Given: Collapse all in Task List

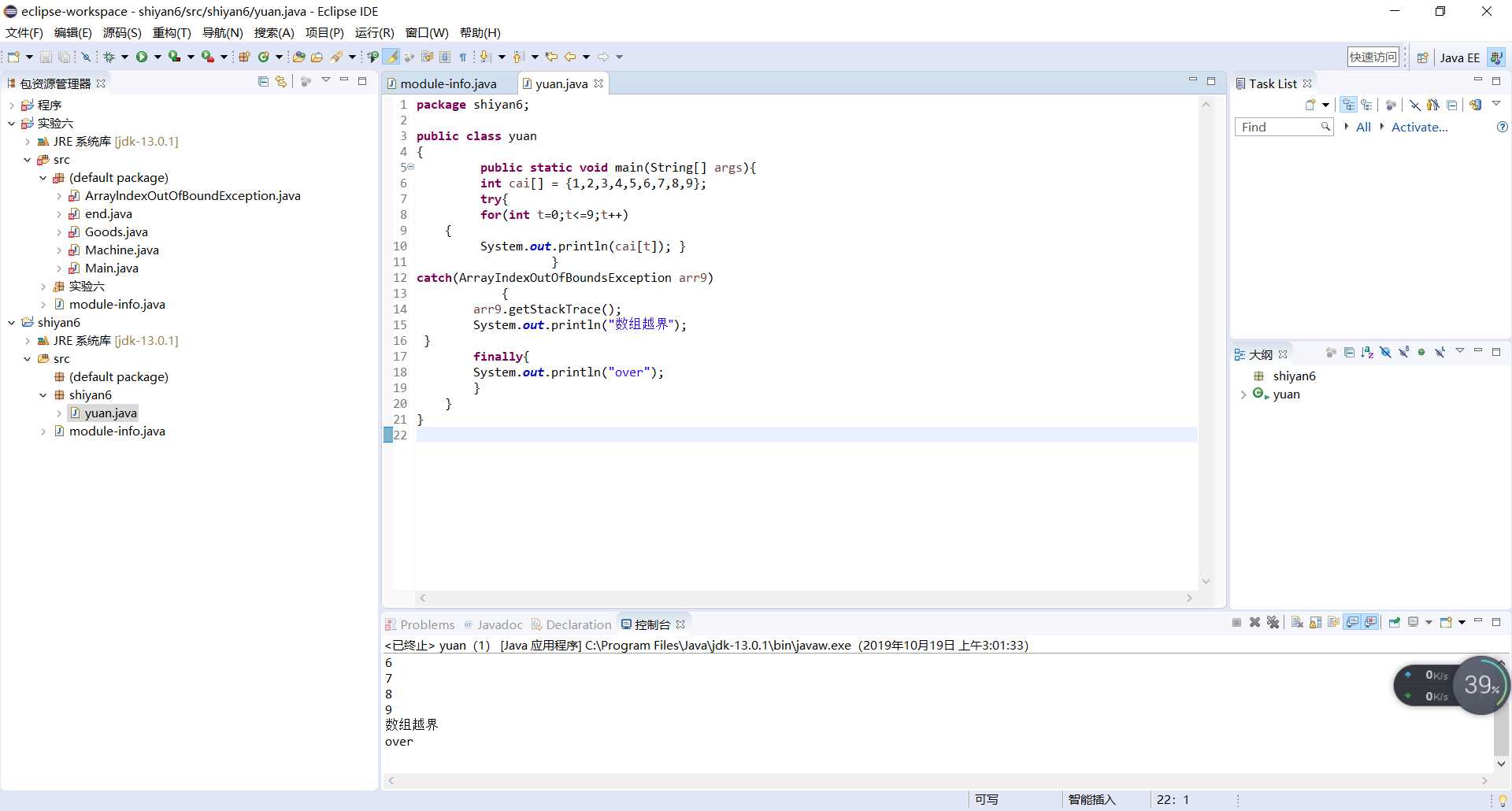Looking at the screenshot, I should click(x=1451, y=105).
